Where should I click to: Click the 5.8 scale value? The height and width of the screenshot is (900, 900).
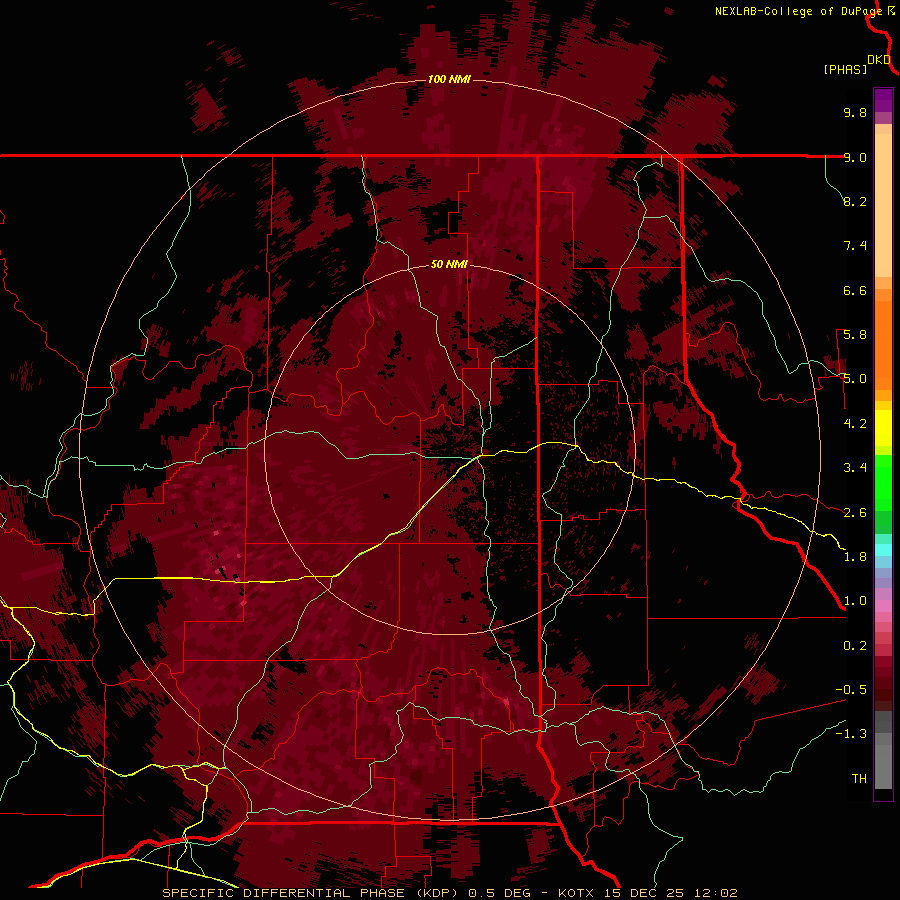(855, 335)
